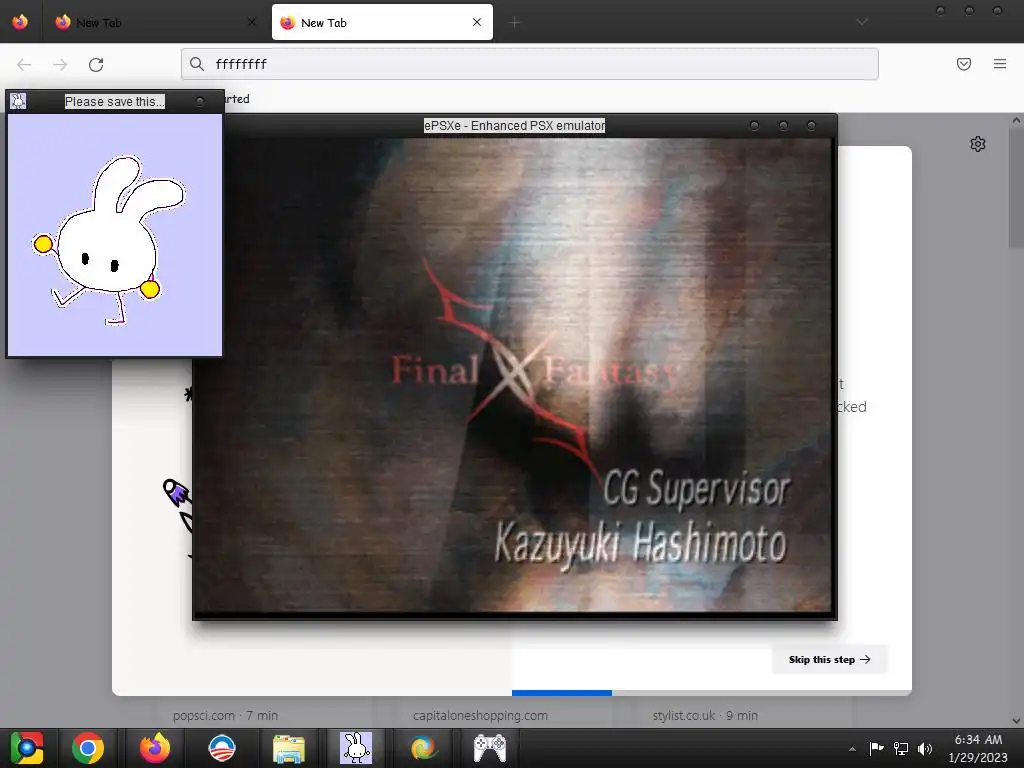
Task: Save page to Pocket
Action: click(964, 64)
